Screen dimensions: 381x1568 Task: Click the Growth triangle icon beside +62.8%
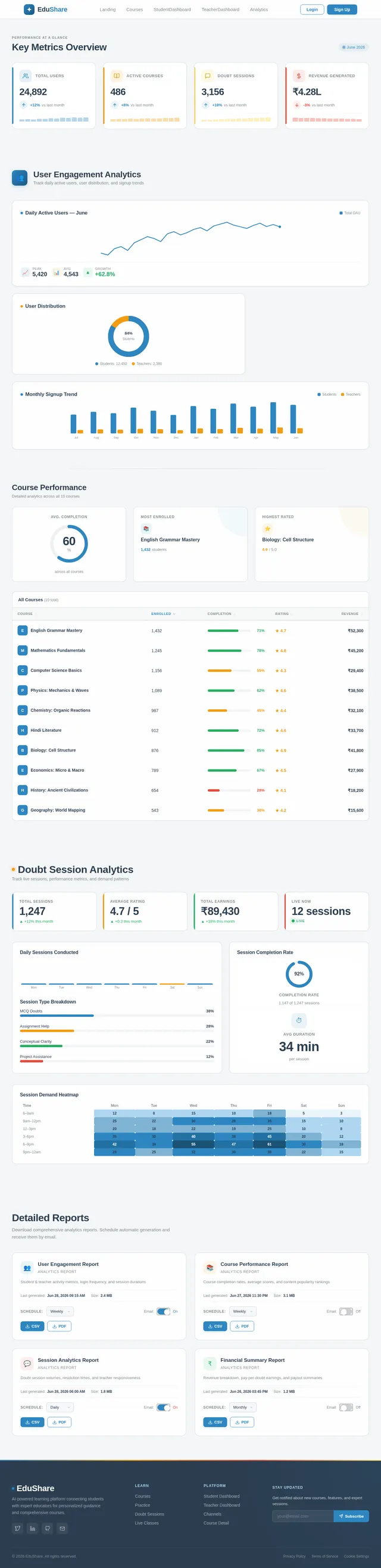88,273
